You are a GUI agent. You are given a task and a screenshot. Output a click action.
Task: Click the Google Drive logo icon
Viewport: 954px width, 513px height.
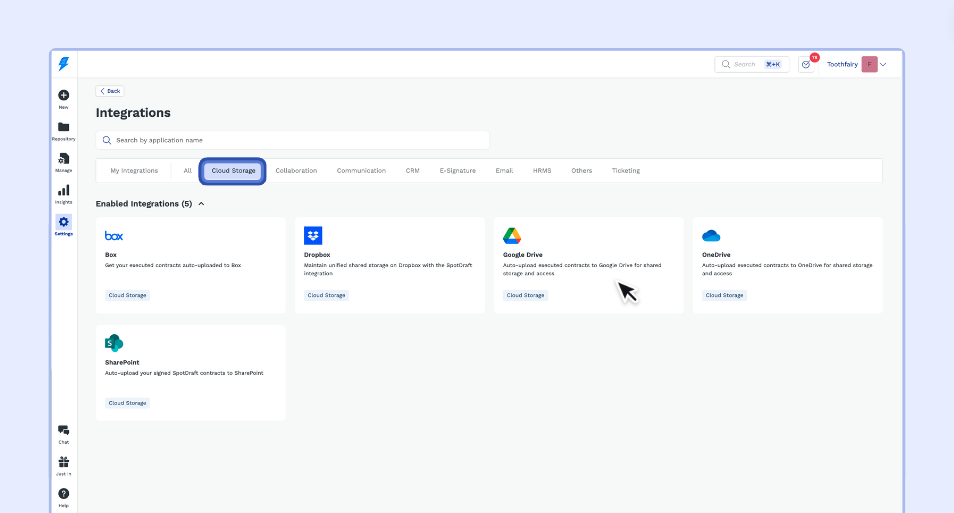(x=512, y=236)
